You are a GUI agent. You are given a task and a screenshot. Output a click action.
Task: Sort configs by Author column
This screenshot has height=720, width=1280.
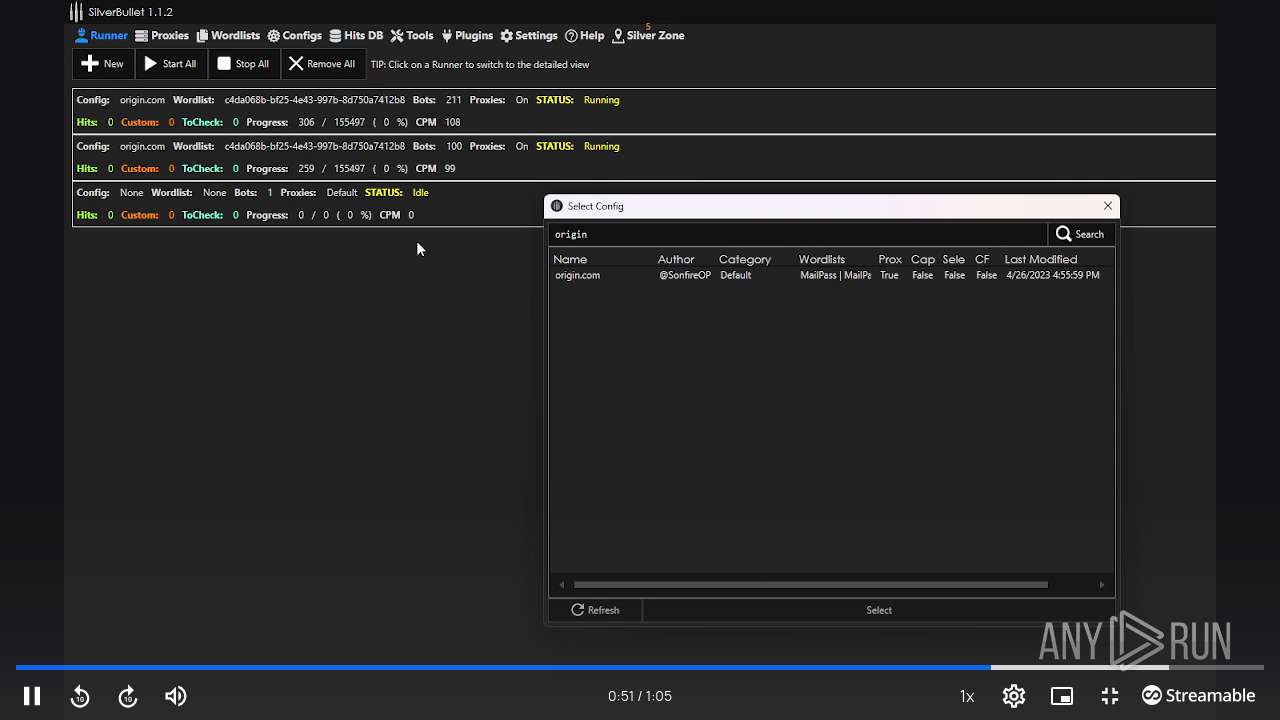pos(676,259)
